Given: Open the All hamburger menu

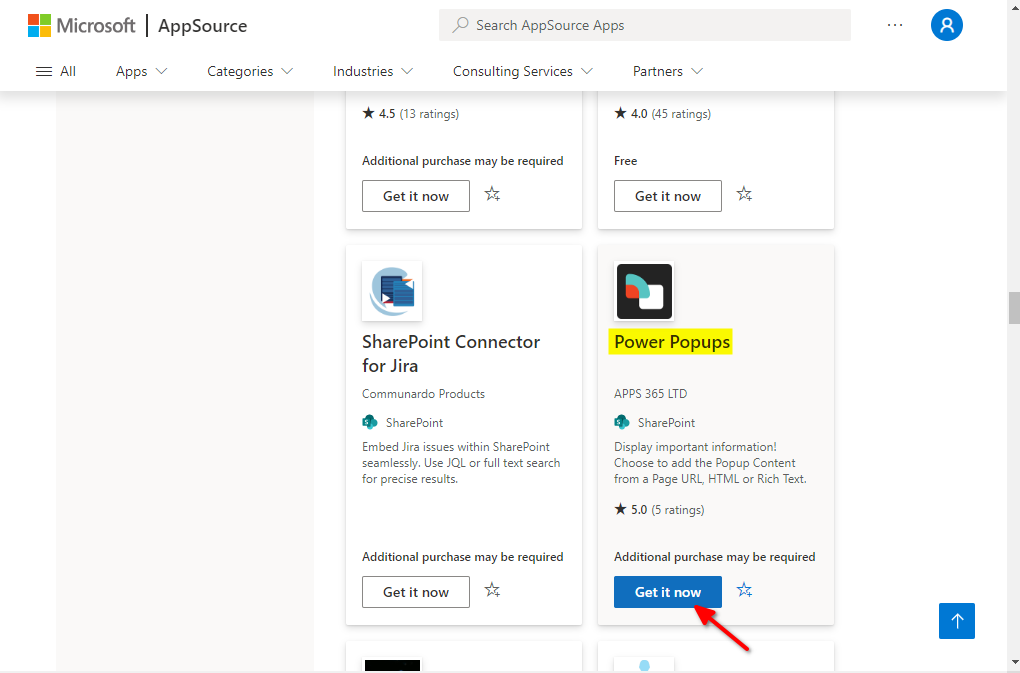Looking at the screenshot, I should 56,71.
